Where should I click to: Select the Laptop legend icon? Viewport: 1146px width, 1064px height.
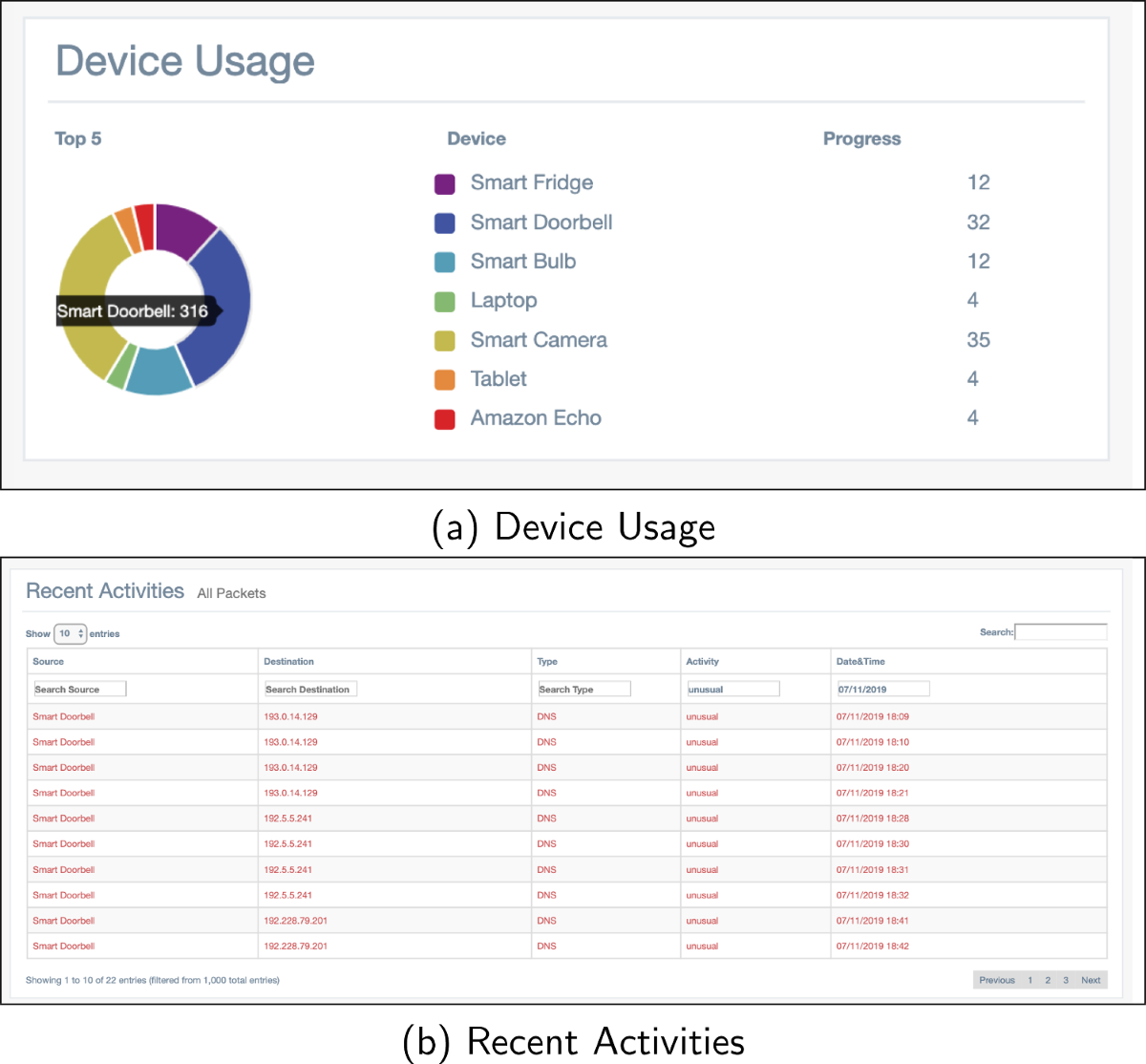tap(444, 300)
